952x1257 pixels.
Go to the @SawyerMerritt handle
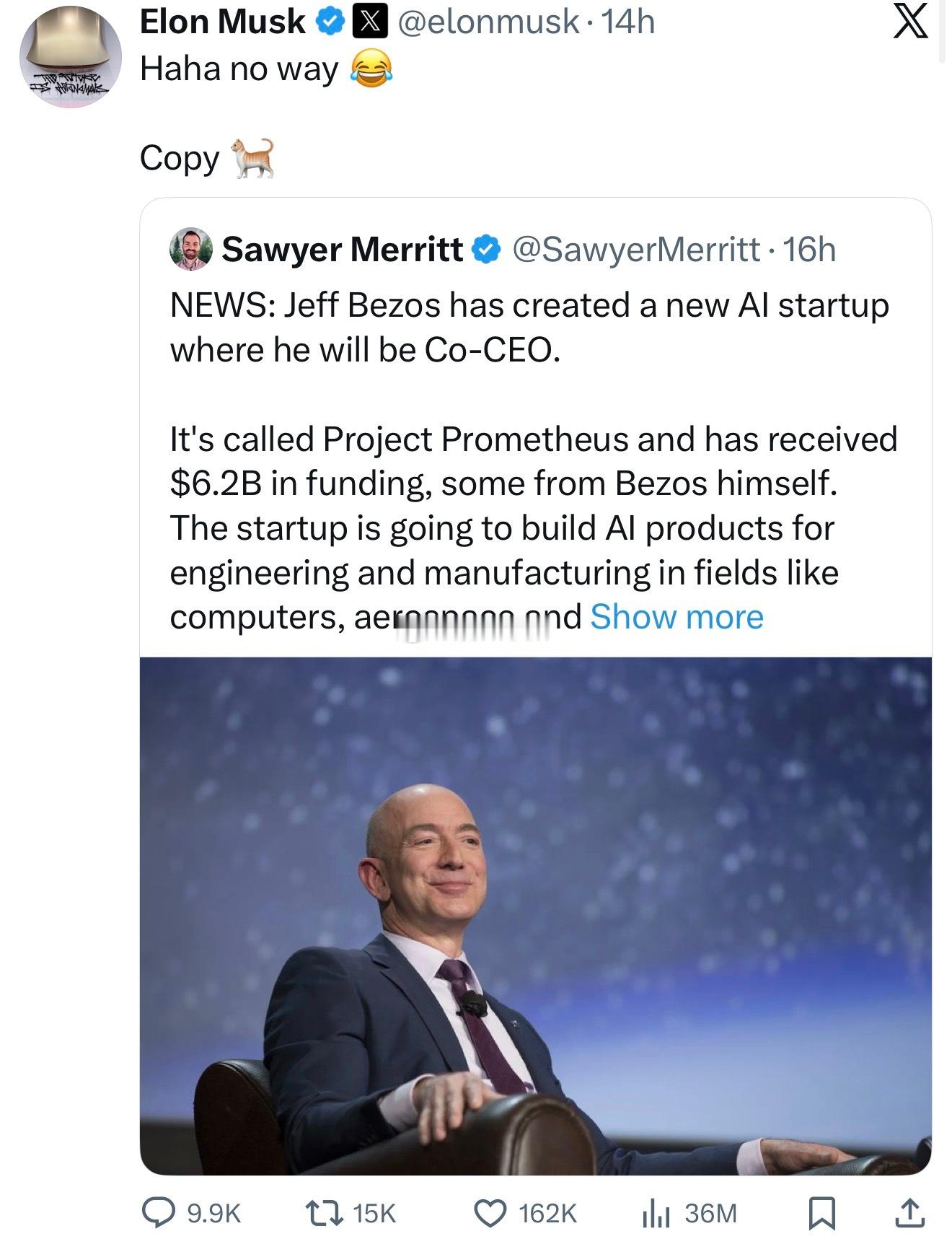(x=636, y=250)
